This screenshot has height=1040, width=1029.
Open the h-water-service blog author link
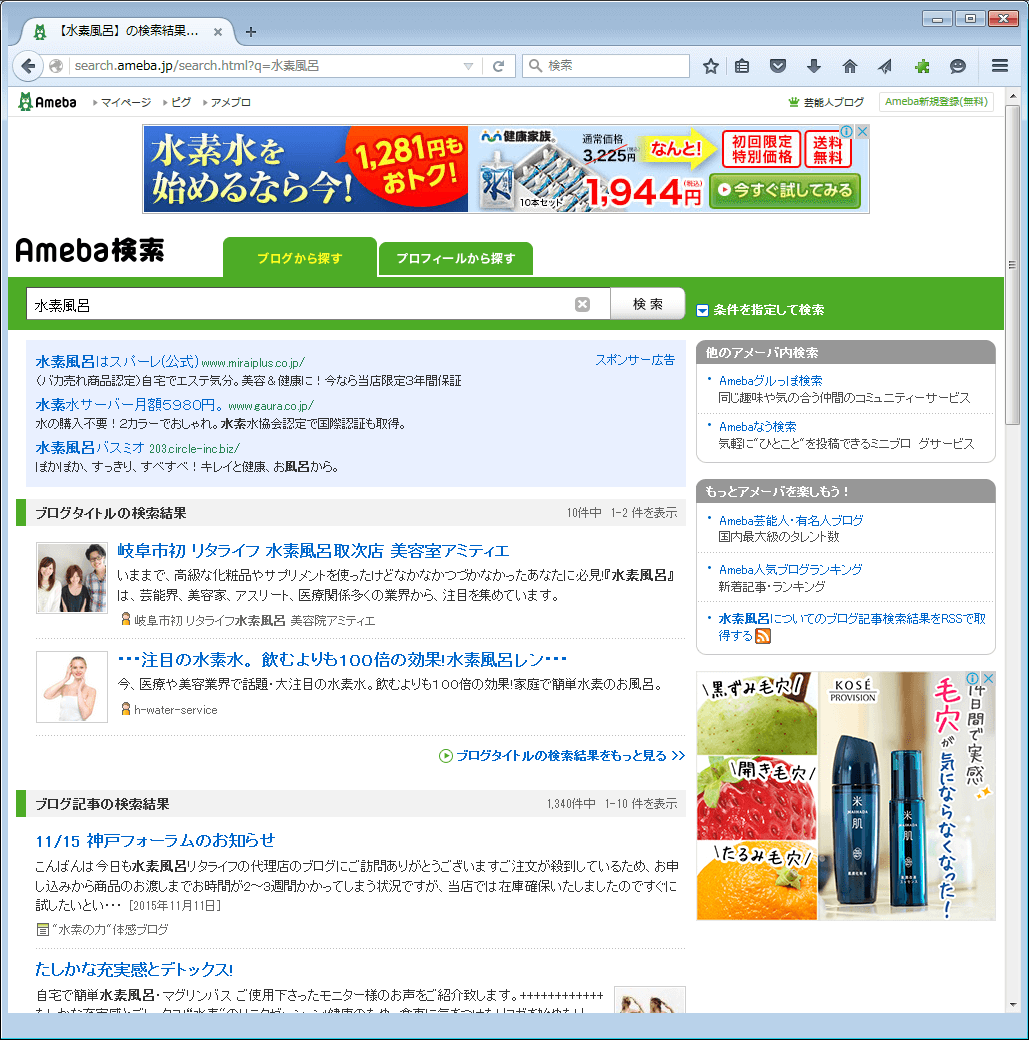[x=175, y=710]
